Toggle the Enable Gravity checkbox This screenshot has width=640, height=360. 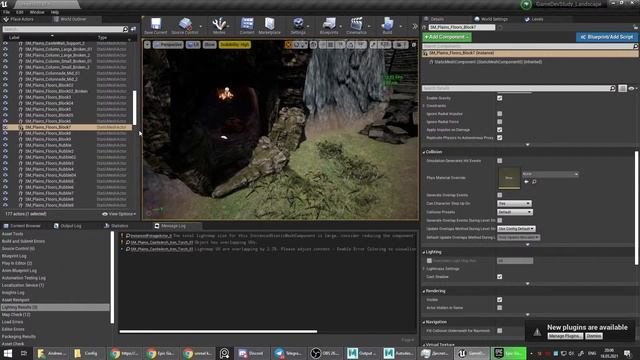tap(500, 98)
